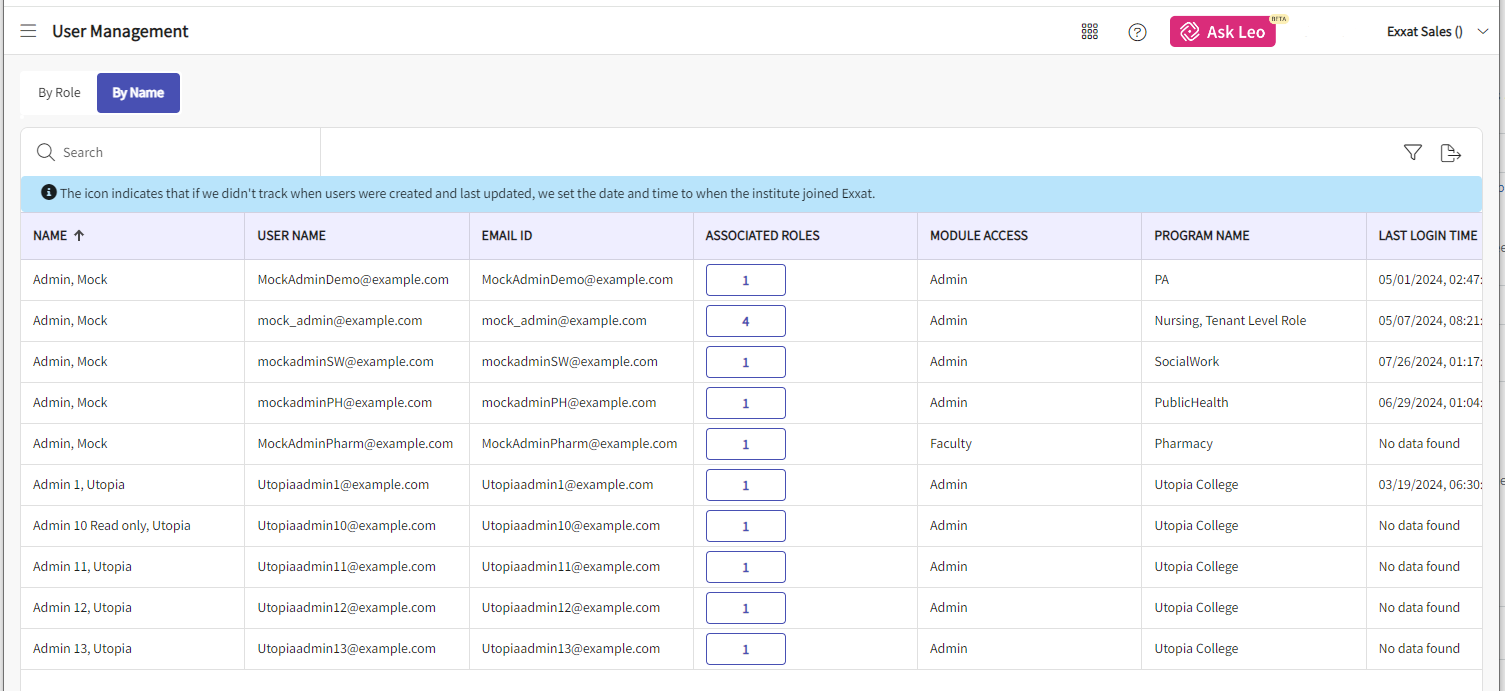
Task: Open associated roles for MockAdminDemo user
Action: point(745,280)
